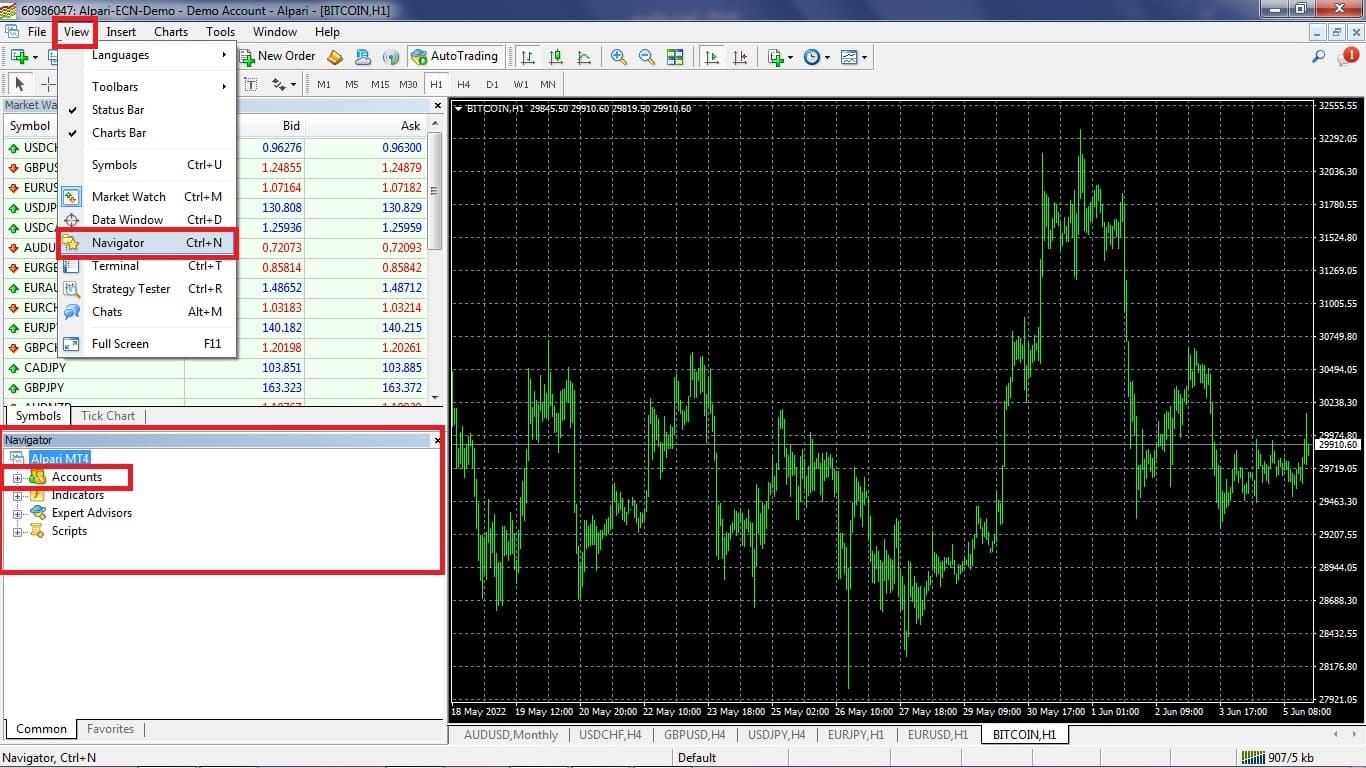Click the GBPJPY bid value 163.323

point(282,388)
